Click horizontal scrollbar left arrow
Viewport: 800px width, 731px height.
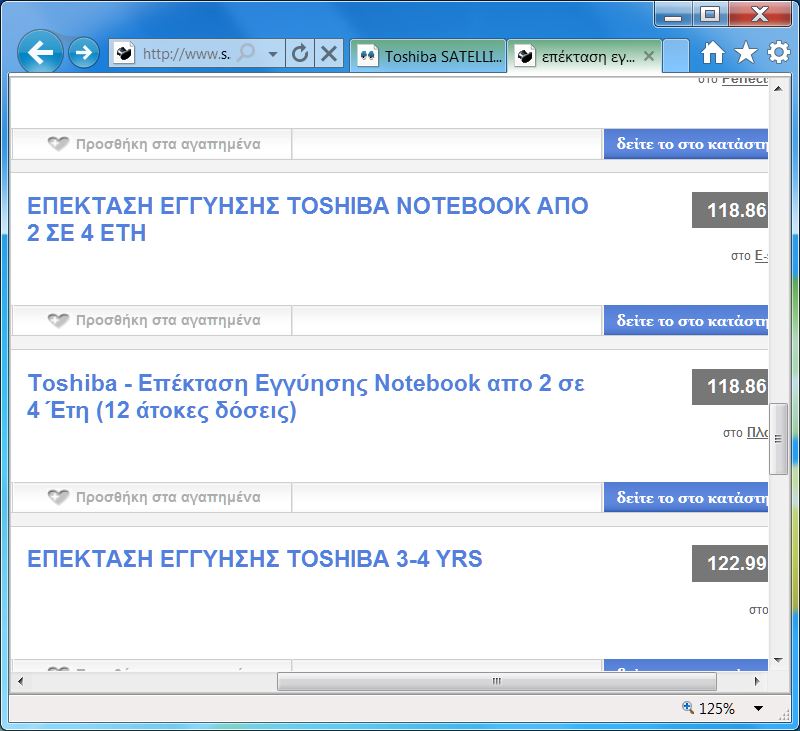pos(20,681)
